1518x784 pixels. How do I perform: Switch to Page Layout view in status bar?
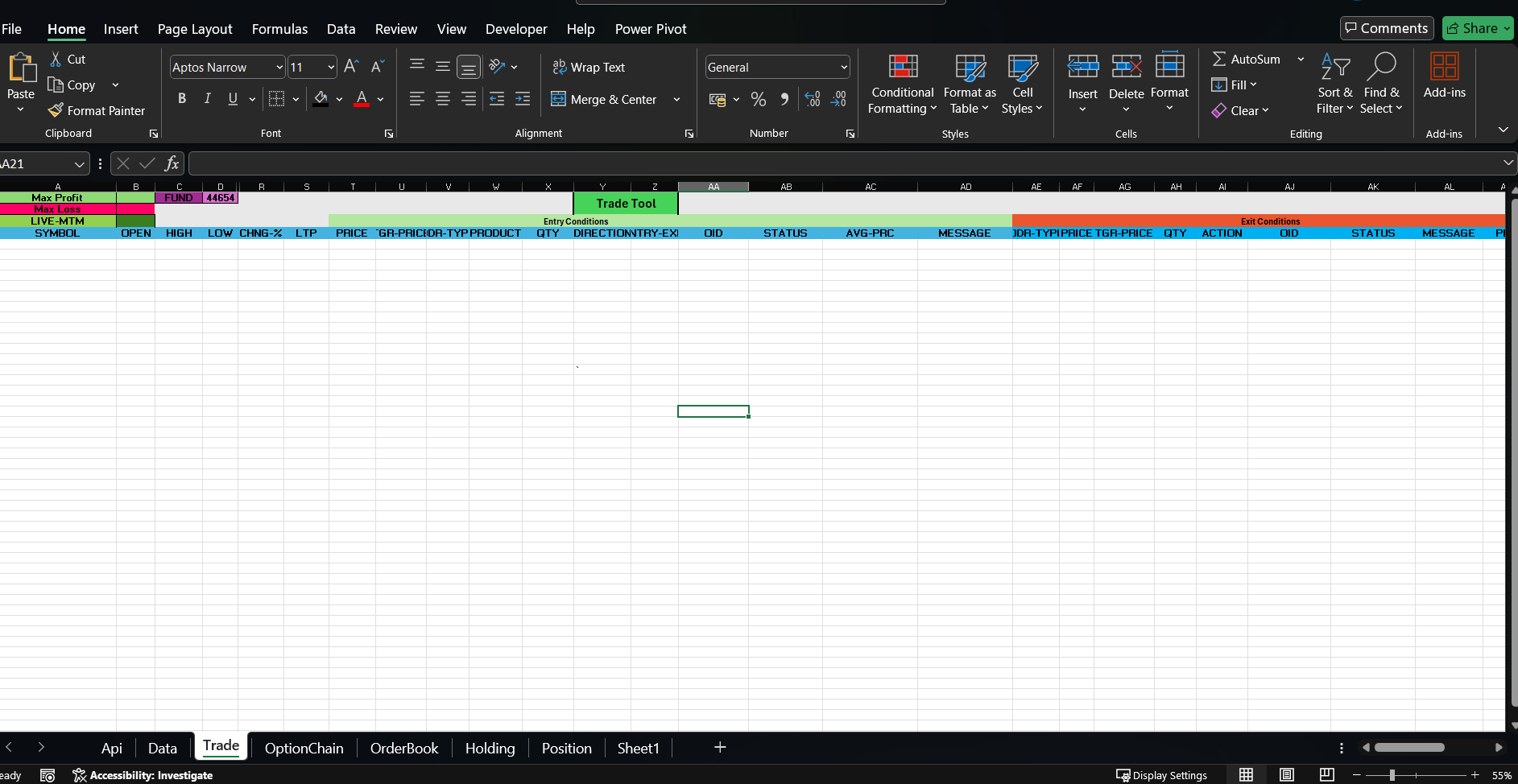pyautogui.click(x=1287, y=774)
